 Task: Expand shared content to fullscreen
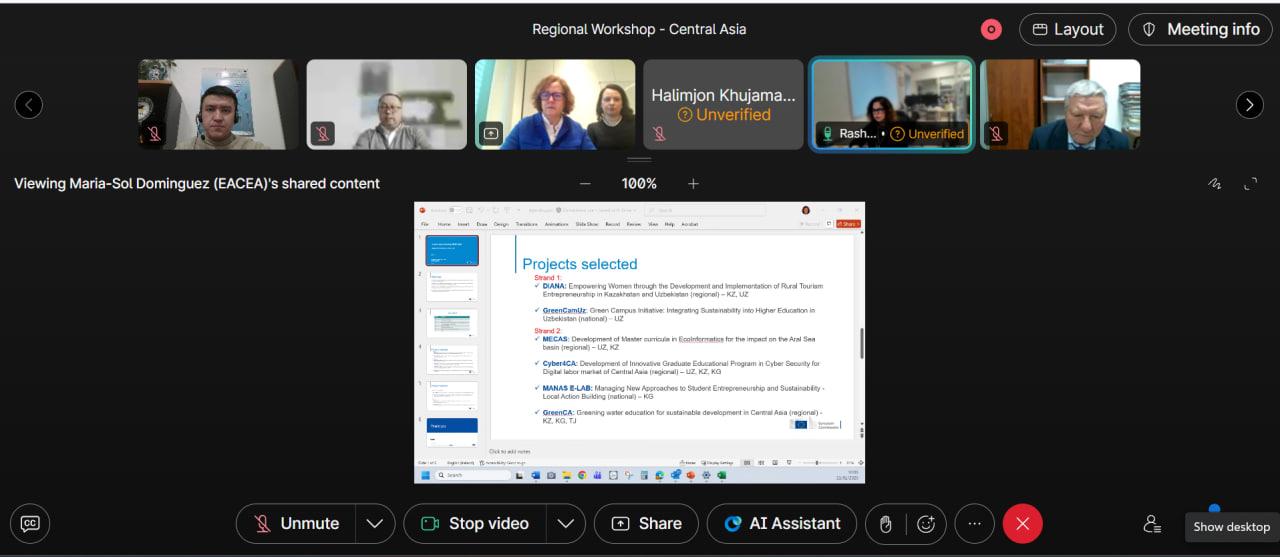click(1250, 184)
